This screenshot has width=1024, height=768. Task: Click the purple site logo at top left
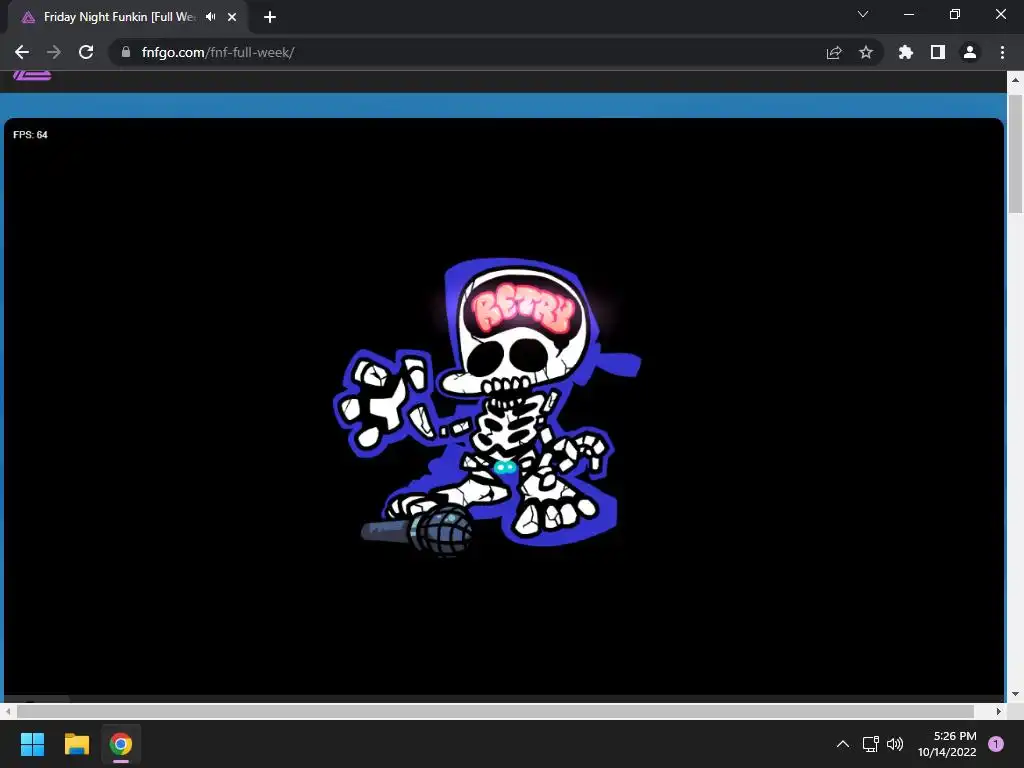tap(32, 75)
